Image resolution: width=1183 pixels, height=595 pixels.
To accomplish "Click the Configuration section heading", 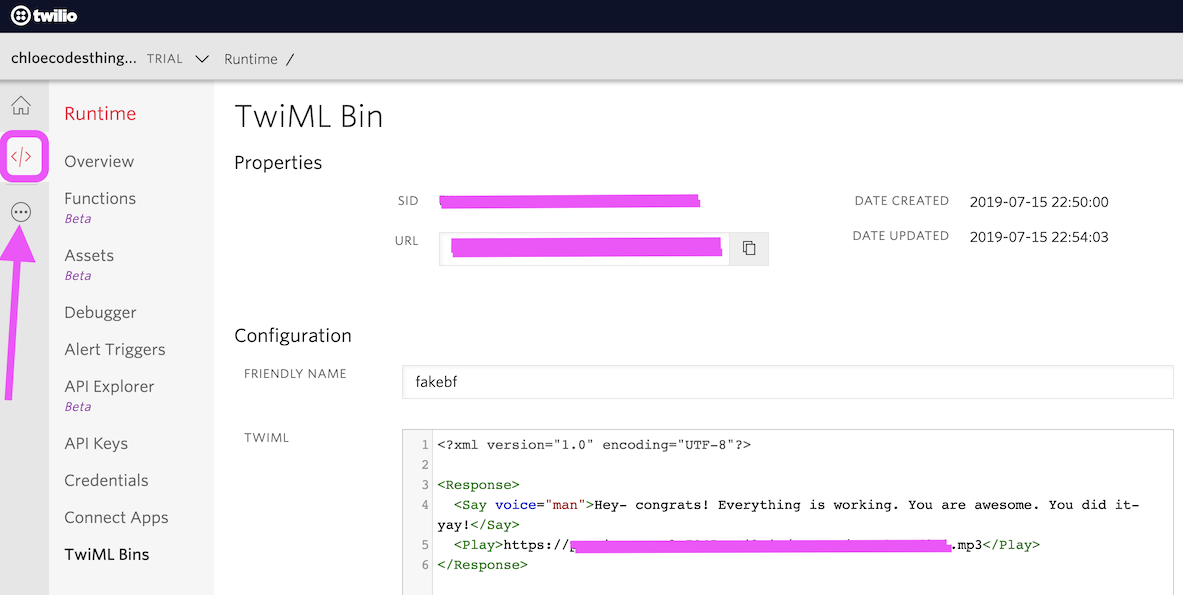I will click(x=293, y=336).
